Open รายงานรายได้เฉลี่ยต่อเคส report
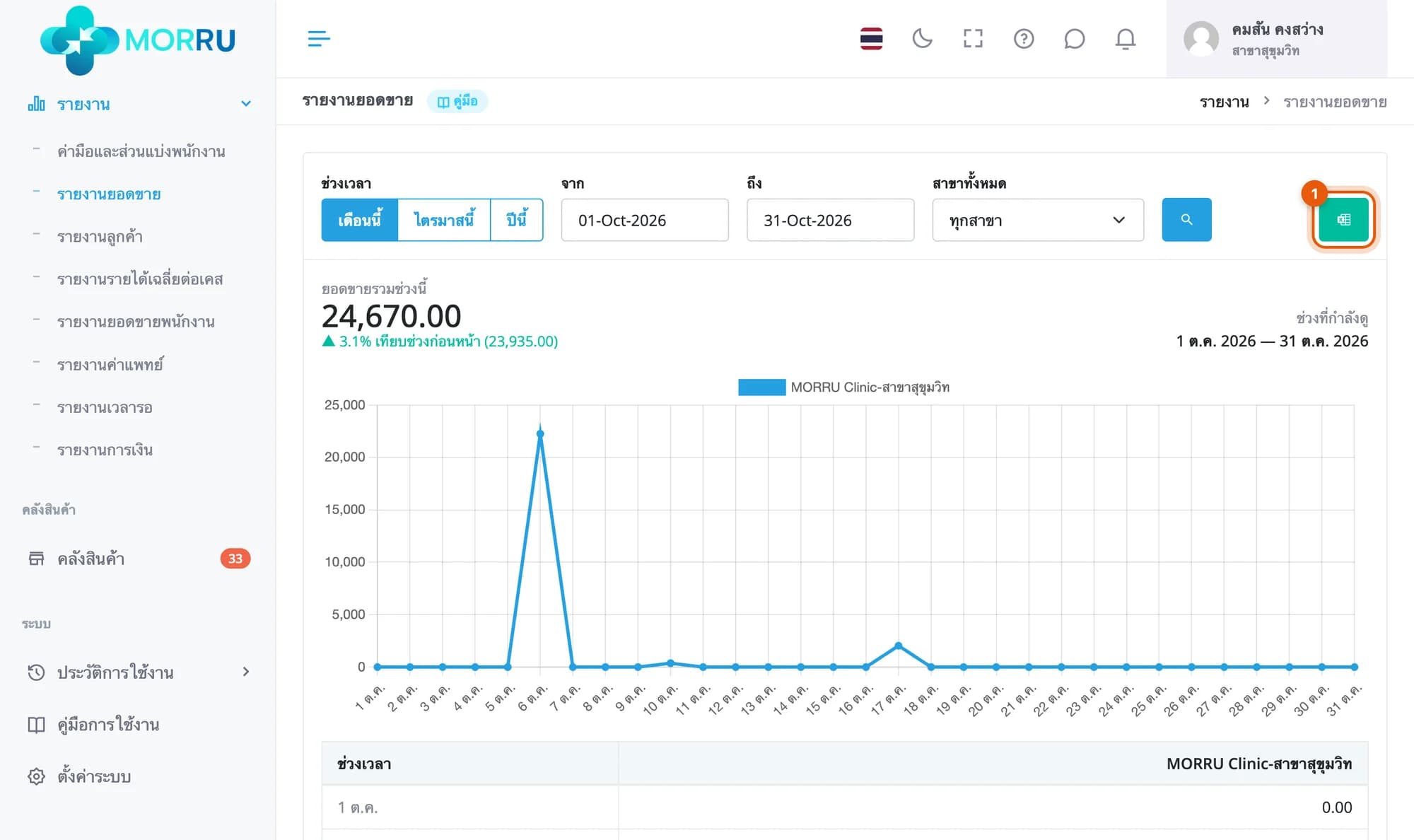Screen dimensions: 1414x840 point(140,279)
